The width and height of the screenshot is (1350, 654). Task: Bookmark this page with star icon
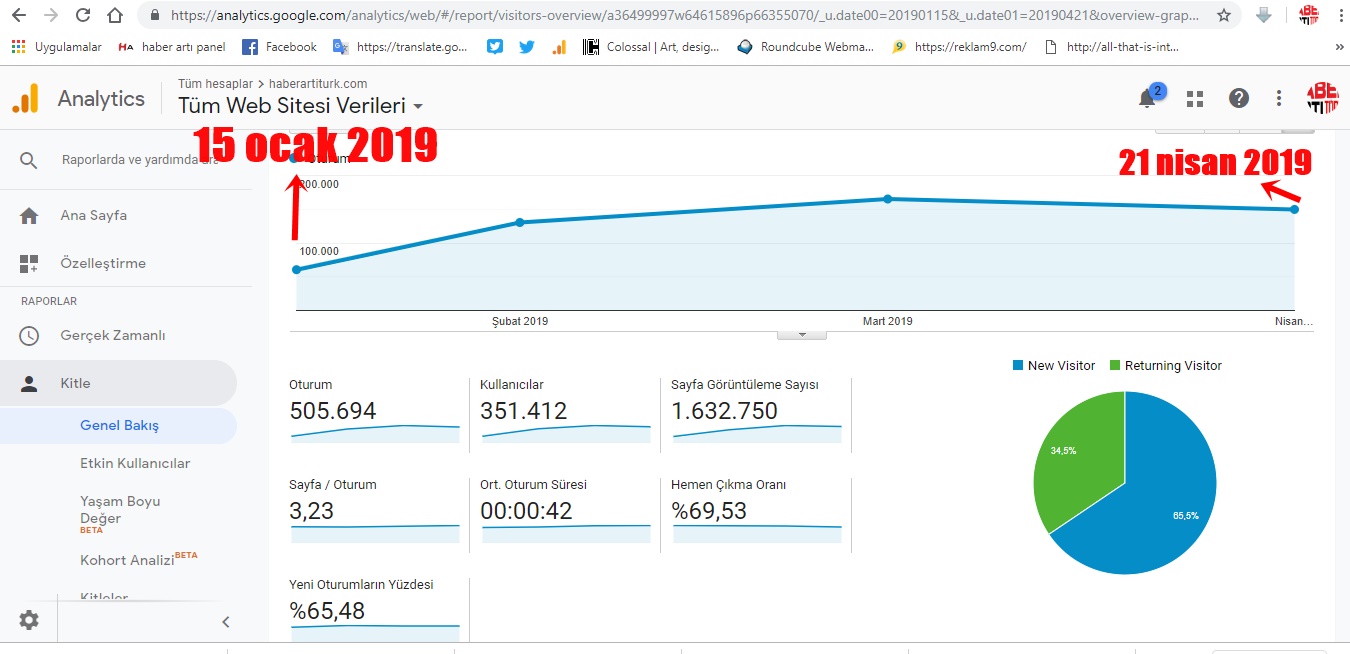[x=1224, y=15]
